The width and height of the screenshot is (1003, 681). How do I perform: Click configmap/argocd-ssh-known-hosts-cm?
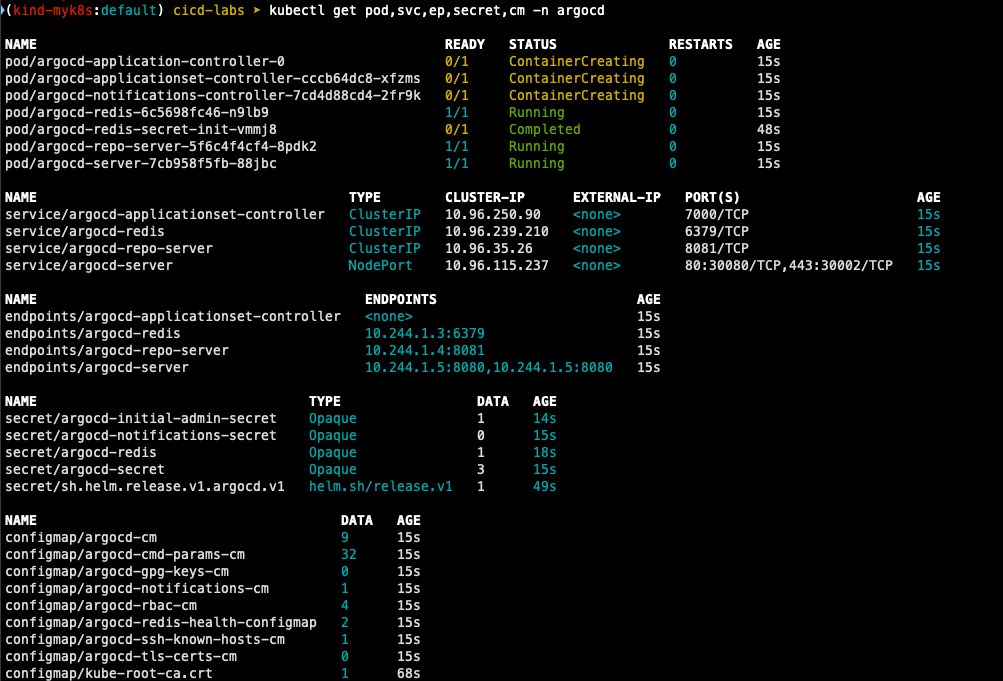coord(145,639)
